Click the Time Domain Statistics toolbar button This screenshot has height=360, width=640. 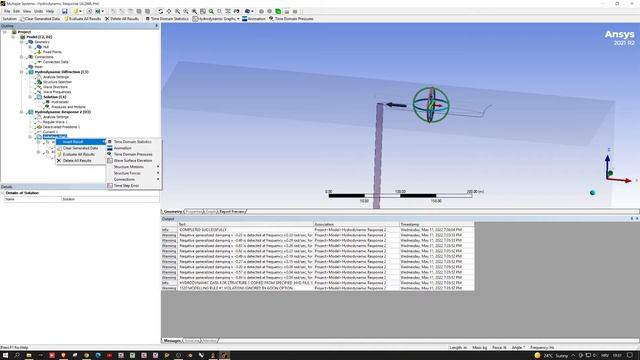[167, 19]
